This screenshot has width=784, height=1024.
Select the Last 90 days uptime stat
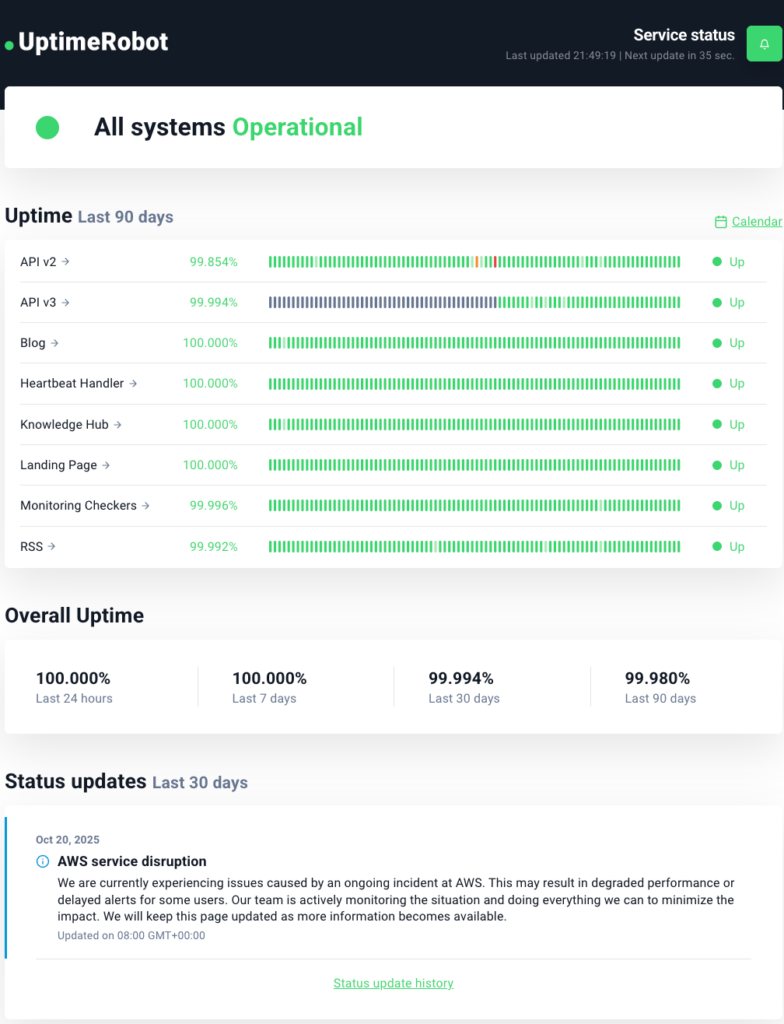[658, 686]
